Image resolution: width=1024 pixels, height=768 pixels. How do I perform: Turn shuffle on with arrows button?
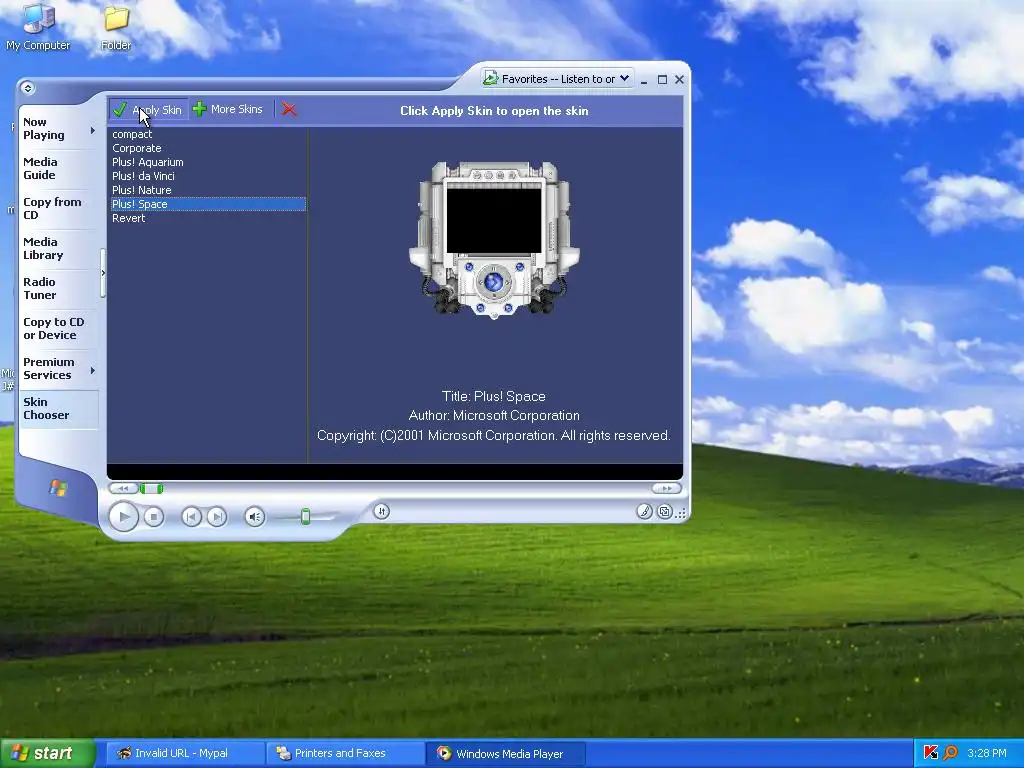click(x=382, y=511)
